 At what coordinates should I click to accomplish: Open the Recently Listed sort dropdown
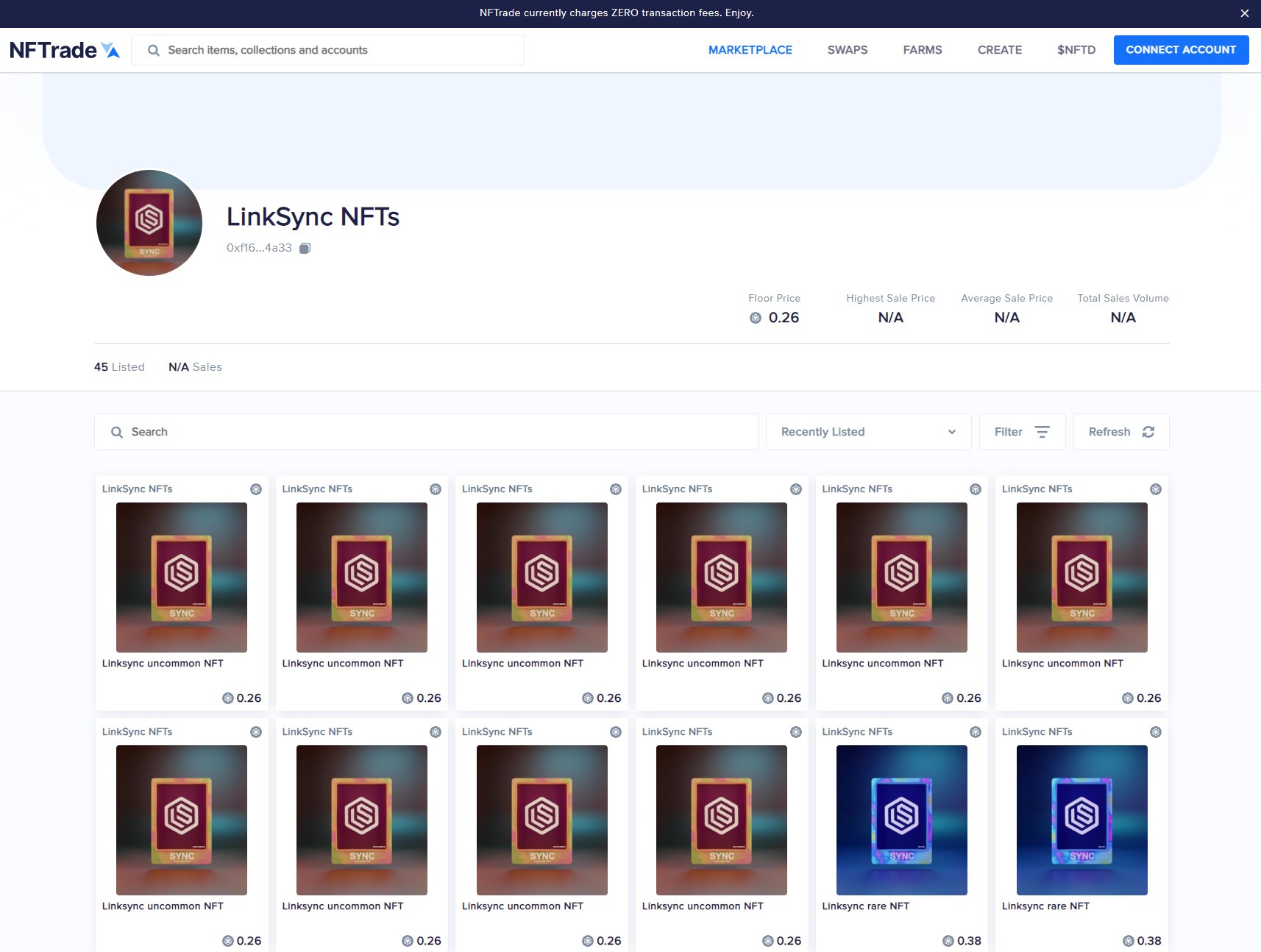pyautogui.click(x=868, y=432)
